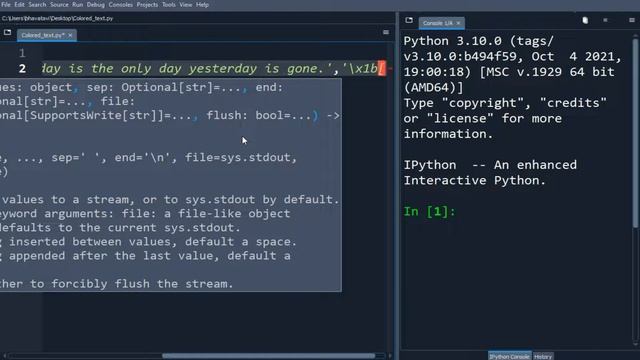Image resolution: width=640 pixels, height=360 pixels.
Task: Click the clear console variables icon
Action: coord(585,20)
